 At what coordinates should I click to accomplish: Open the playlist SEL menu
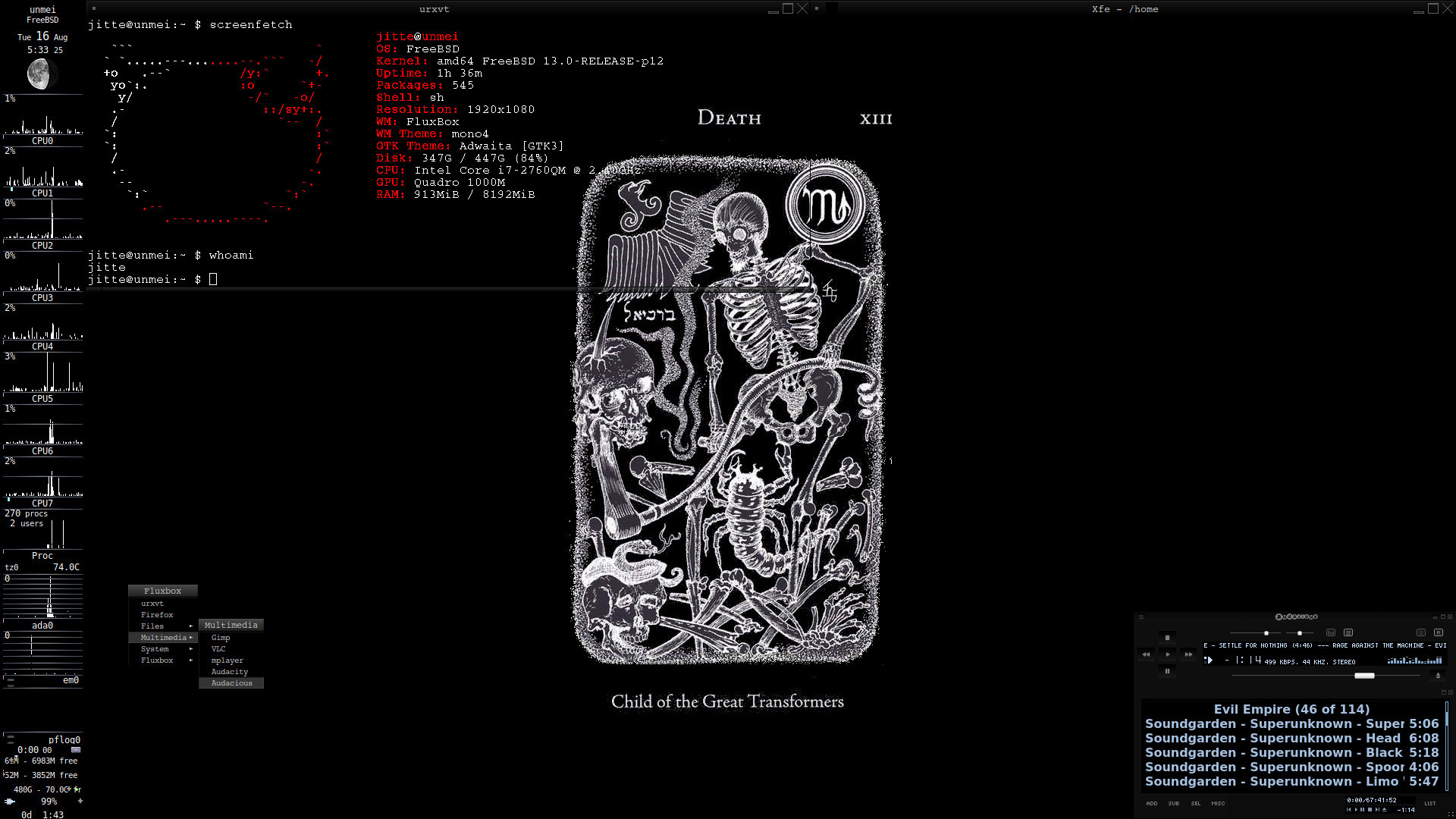pos(1196,804)
